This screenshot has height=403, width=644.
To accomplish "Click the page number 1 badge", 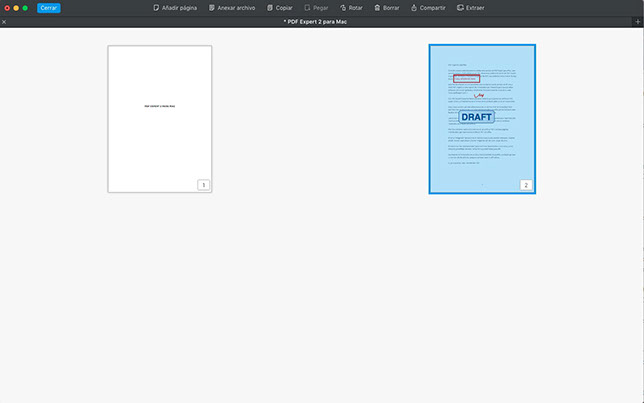I will coord(203,185).
